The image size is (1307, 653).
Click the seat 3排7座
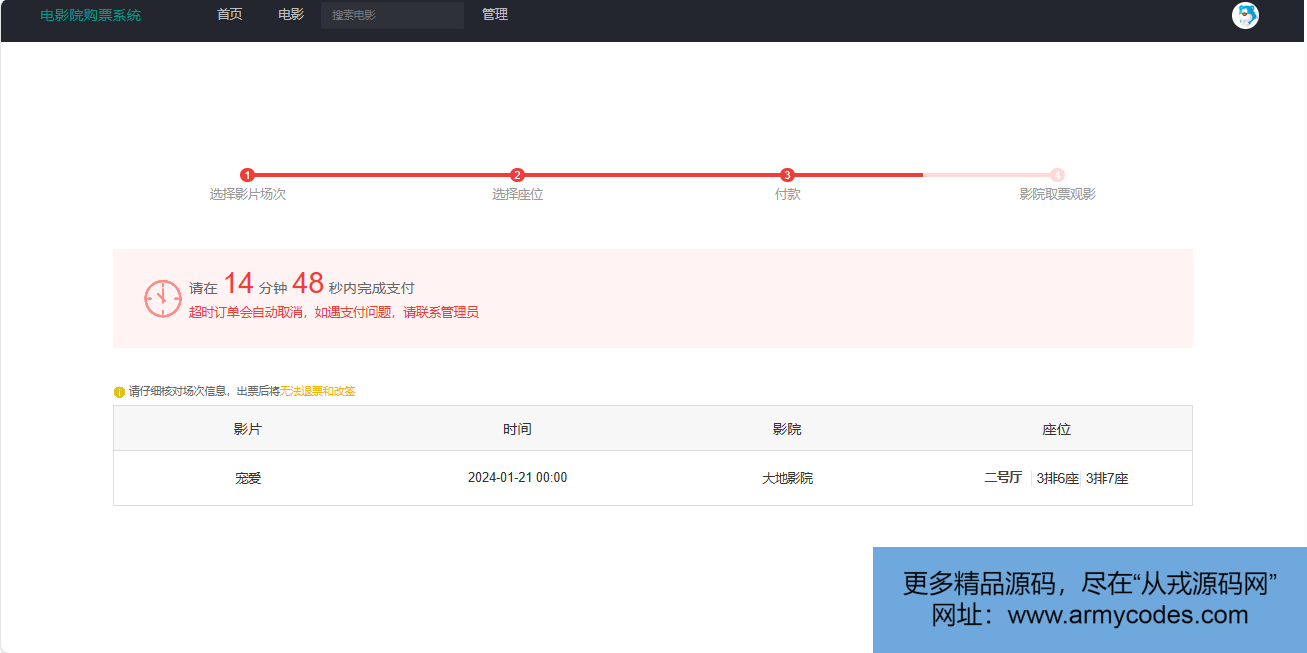coord(1107,479)
